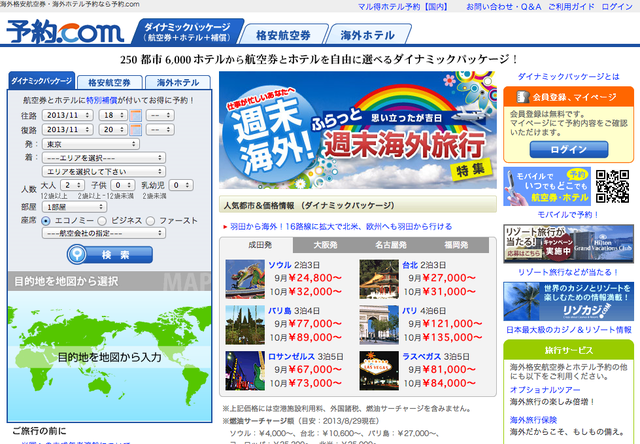Image resolution: width=640 pixels, height=444 pixels.
Task: Click the リゾカジ casino resort banner
Action: point(568,301)
